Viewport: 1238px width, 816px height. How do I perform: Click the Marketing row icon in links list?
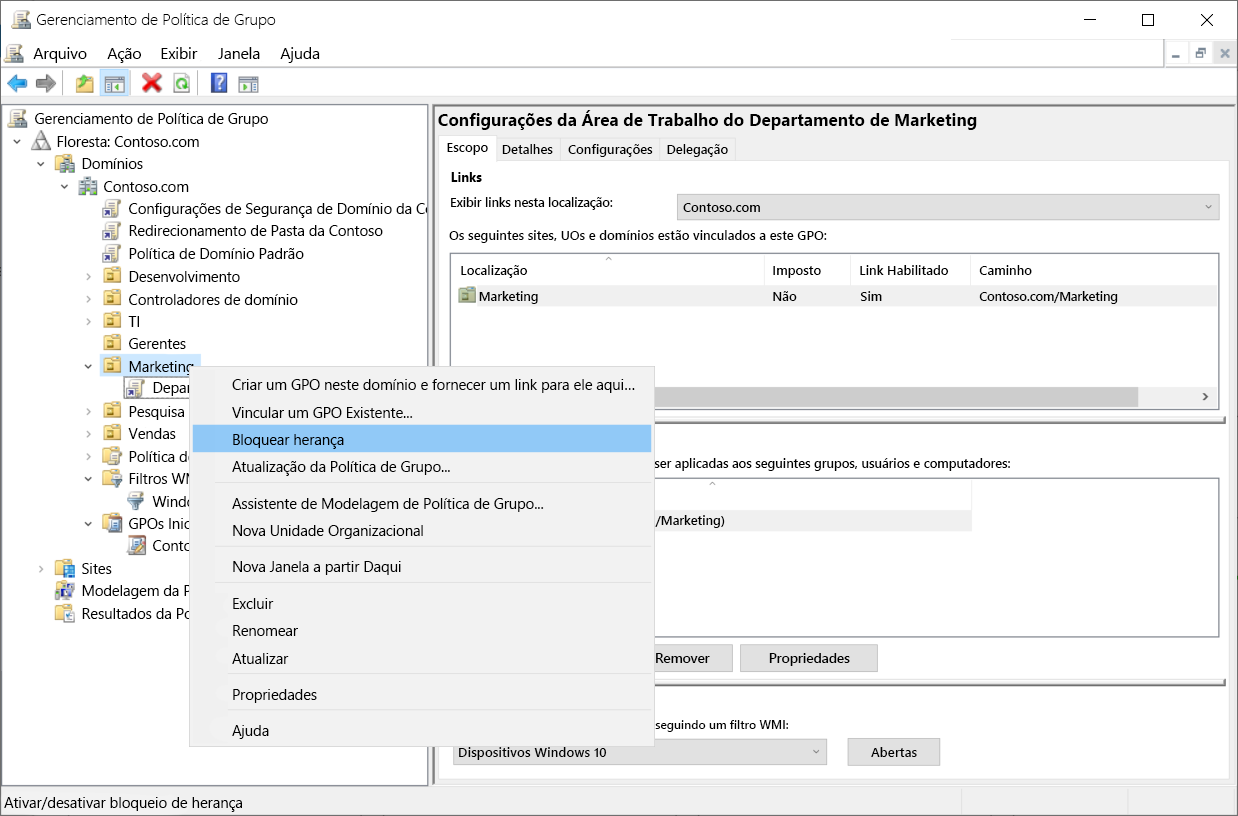(x=467, y=296)
